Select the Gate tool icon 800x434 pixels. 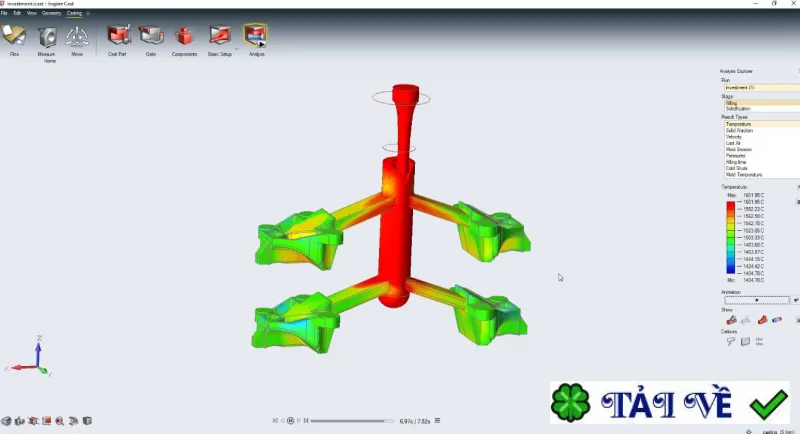[151, 36]
